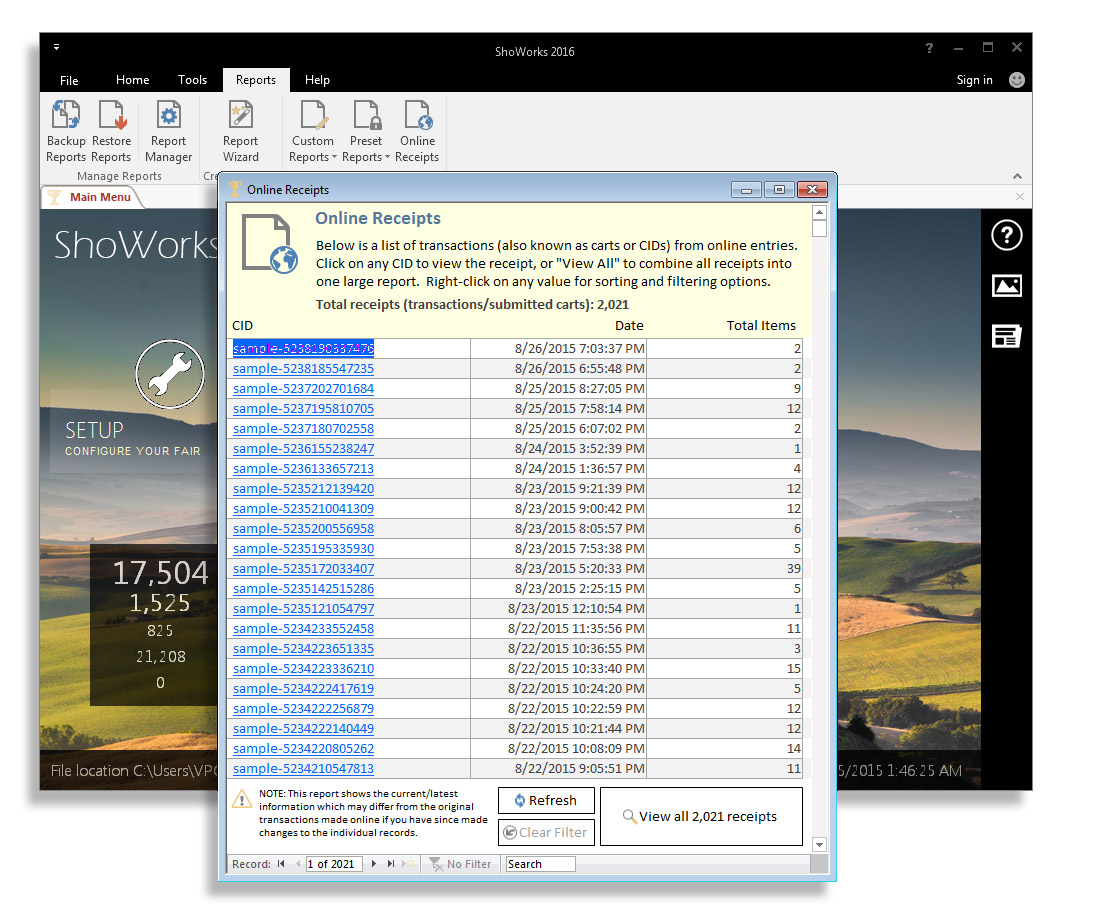Click the No Filter indicator
Screen dimensions: 1094x914
[x=460, y=864]
